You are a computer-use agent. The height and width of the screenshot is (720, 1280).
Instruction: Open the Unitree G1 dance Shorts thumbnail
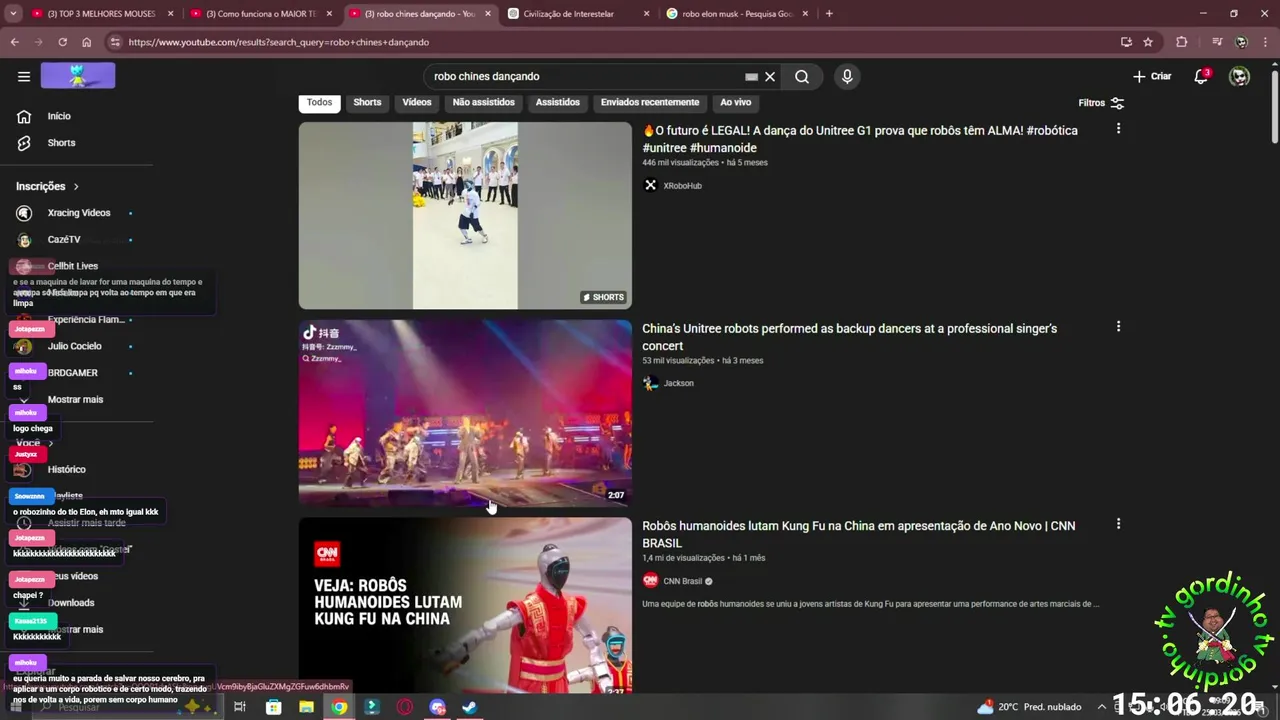click(x=465, y=215)
